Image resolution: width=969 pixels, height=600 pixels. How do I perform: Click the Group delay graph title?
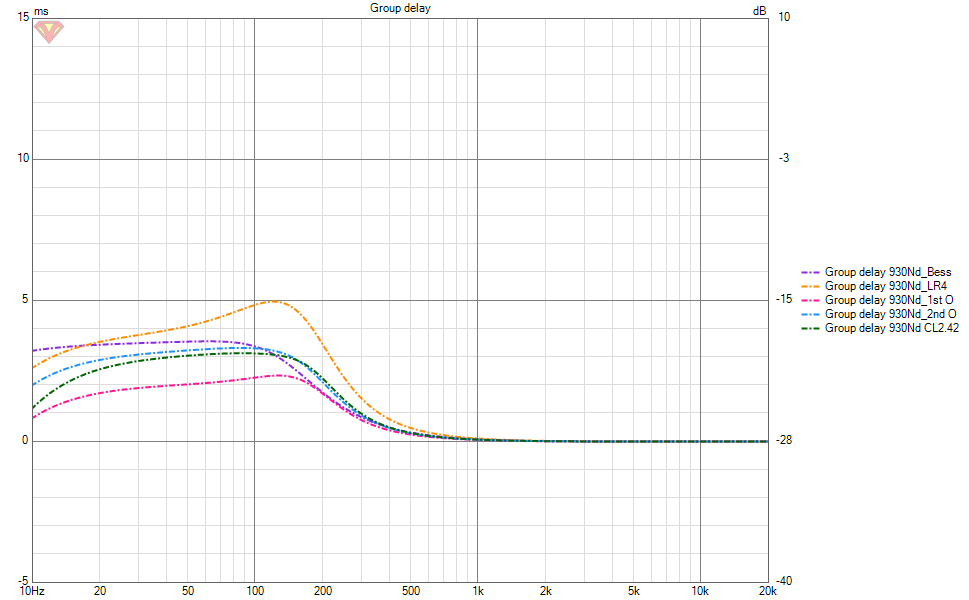(400, 8)
